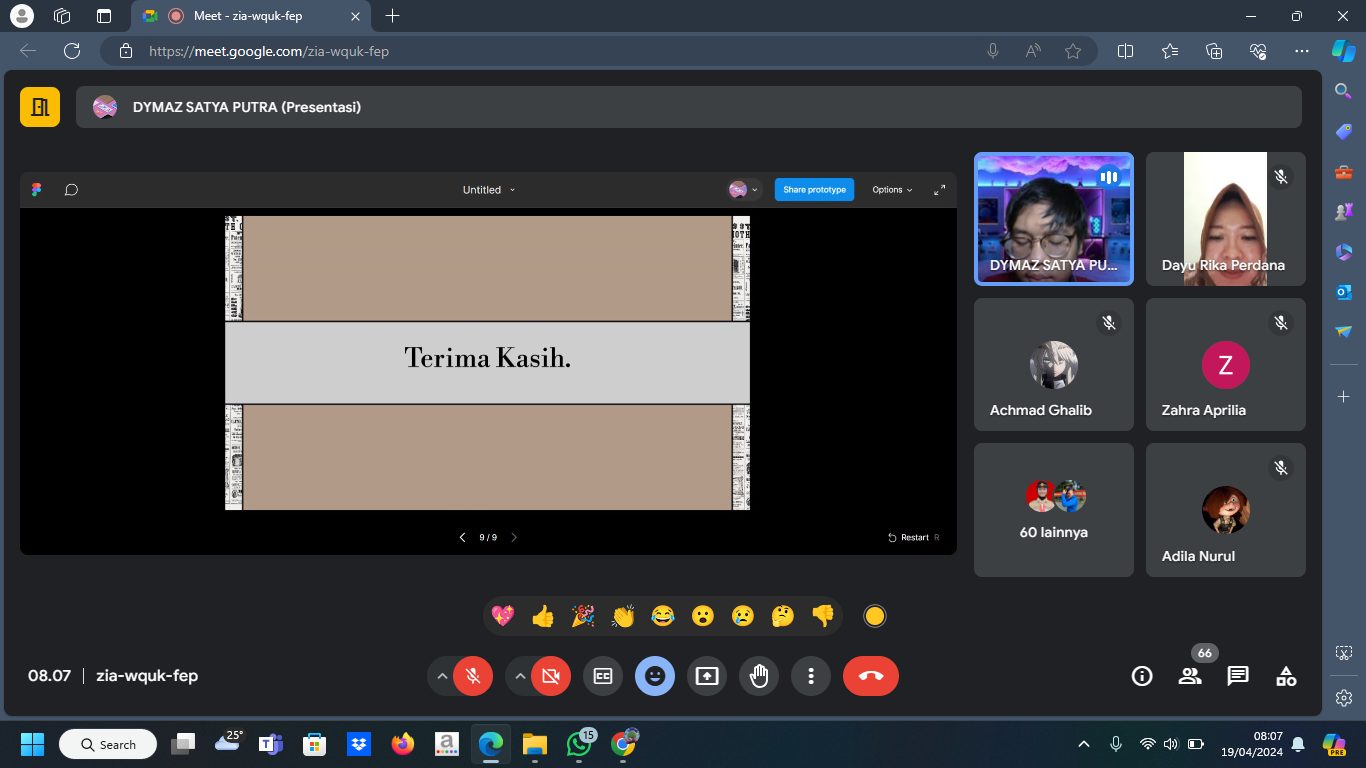1366x768 pixels.
Task: Toggle closed captions
Action: coord(603,676)
